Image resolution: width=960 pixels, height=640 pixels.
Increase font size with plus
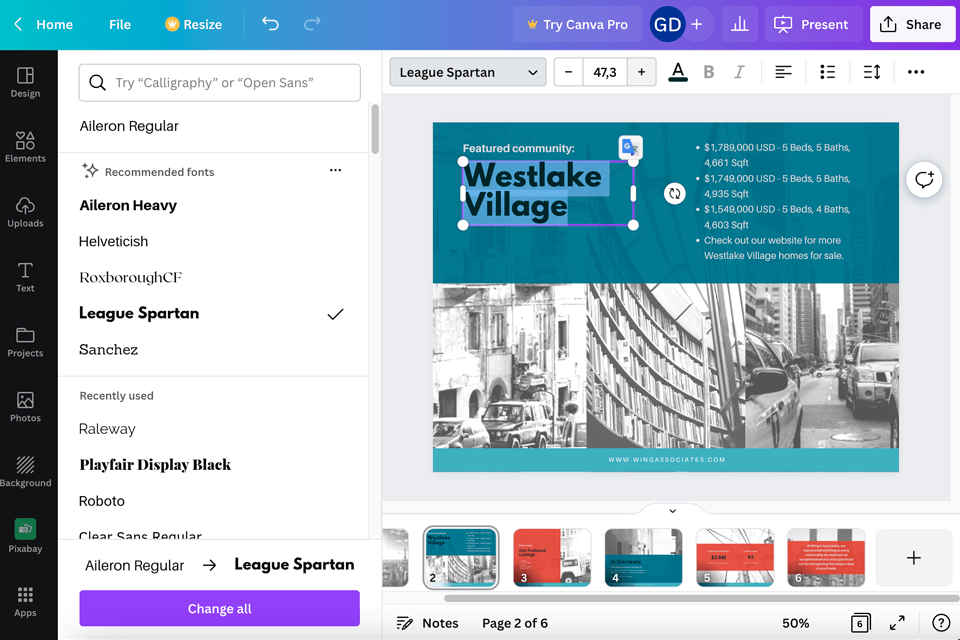[641, 72]
